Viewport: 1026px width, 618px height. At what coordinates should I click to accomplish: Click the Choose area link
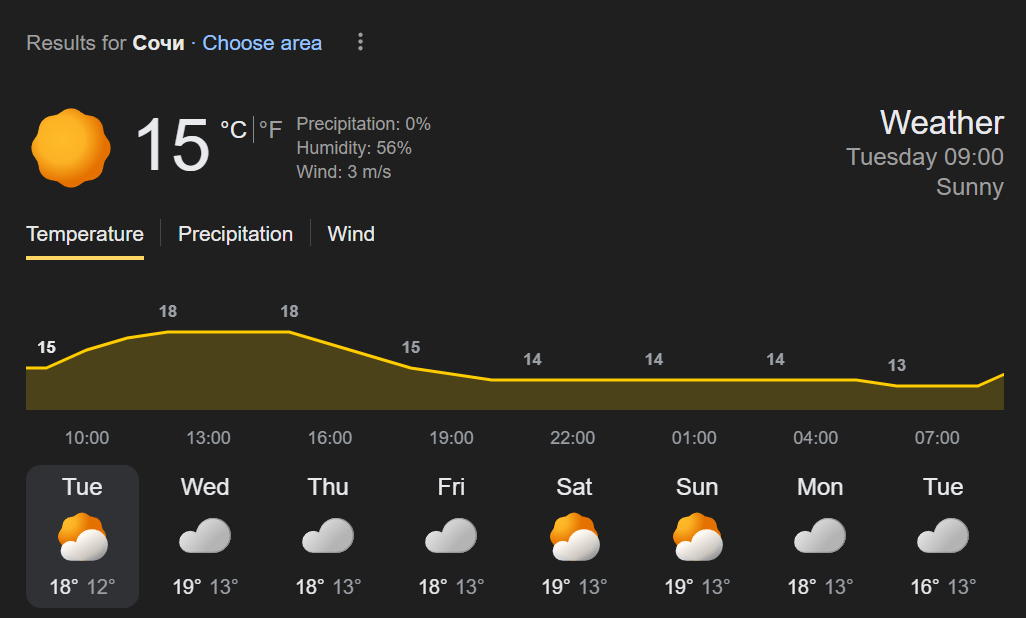pyautogui.click(x=262, y=43)
